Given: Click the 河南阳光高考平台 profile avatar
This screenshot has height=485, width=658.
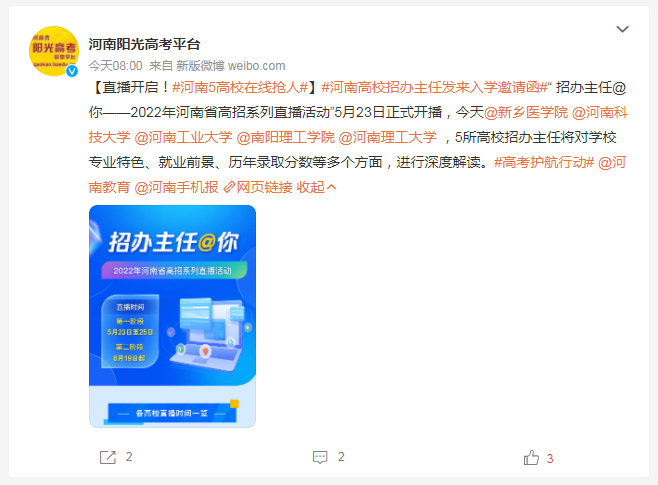Looking at the screenshot, I should (54, 51).
